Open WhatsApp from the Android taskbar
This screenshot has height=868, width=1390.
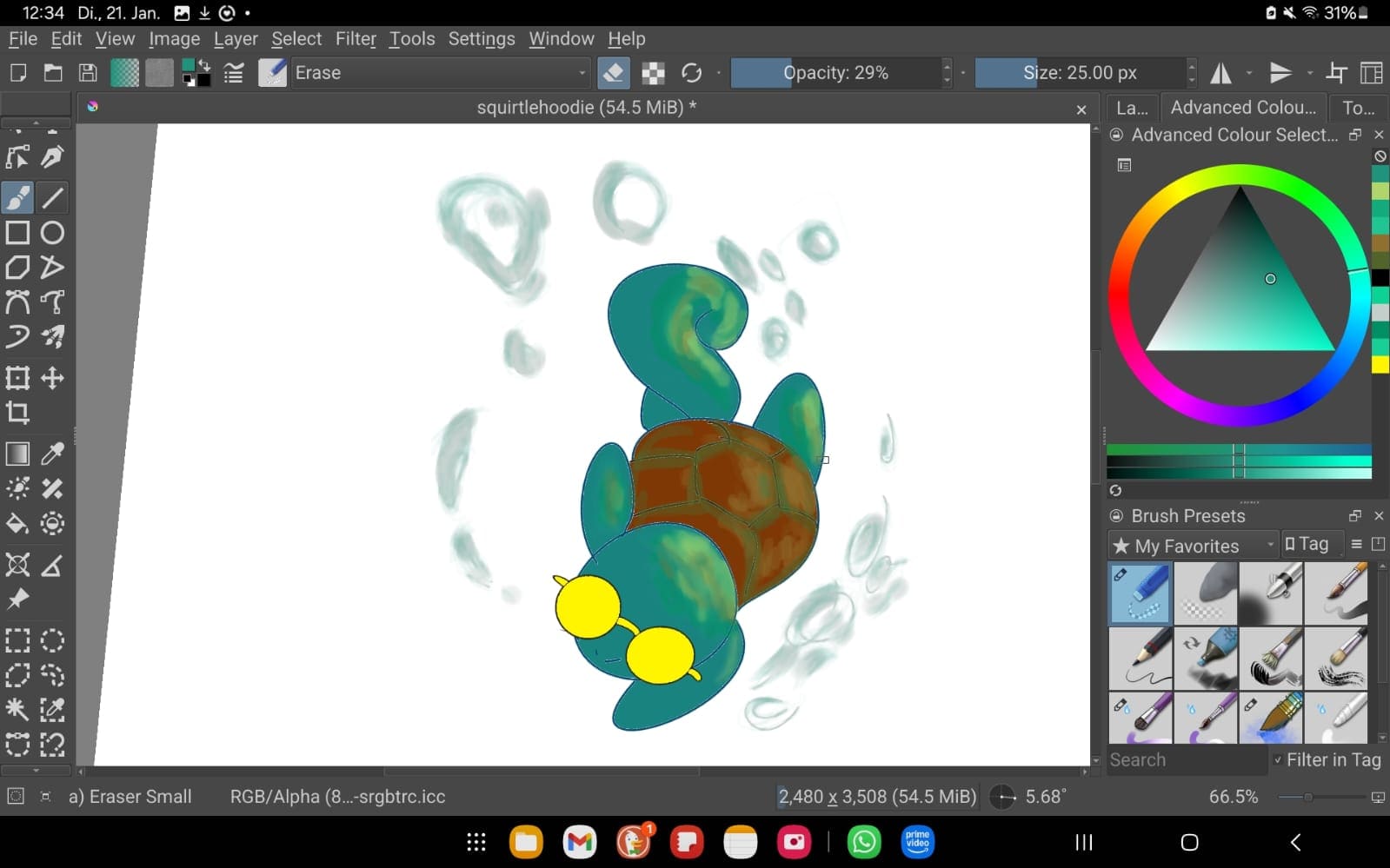click(x=864, y=842)
